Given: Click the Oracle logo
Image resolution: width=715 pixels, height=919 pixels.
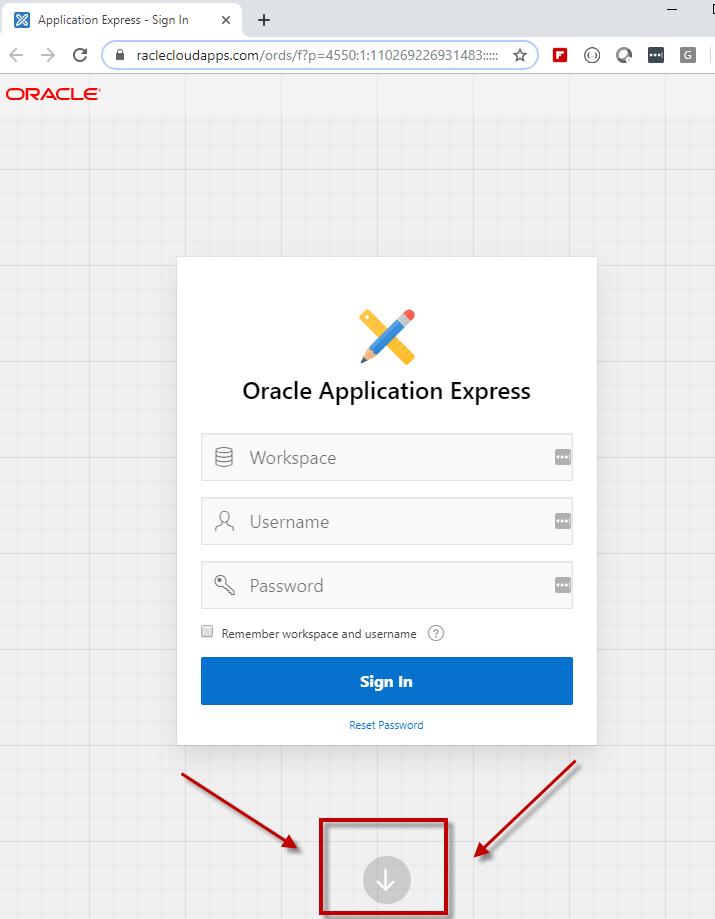Looking at the screenshot, I should coord(53,94).
